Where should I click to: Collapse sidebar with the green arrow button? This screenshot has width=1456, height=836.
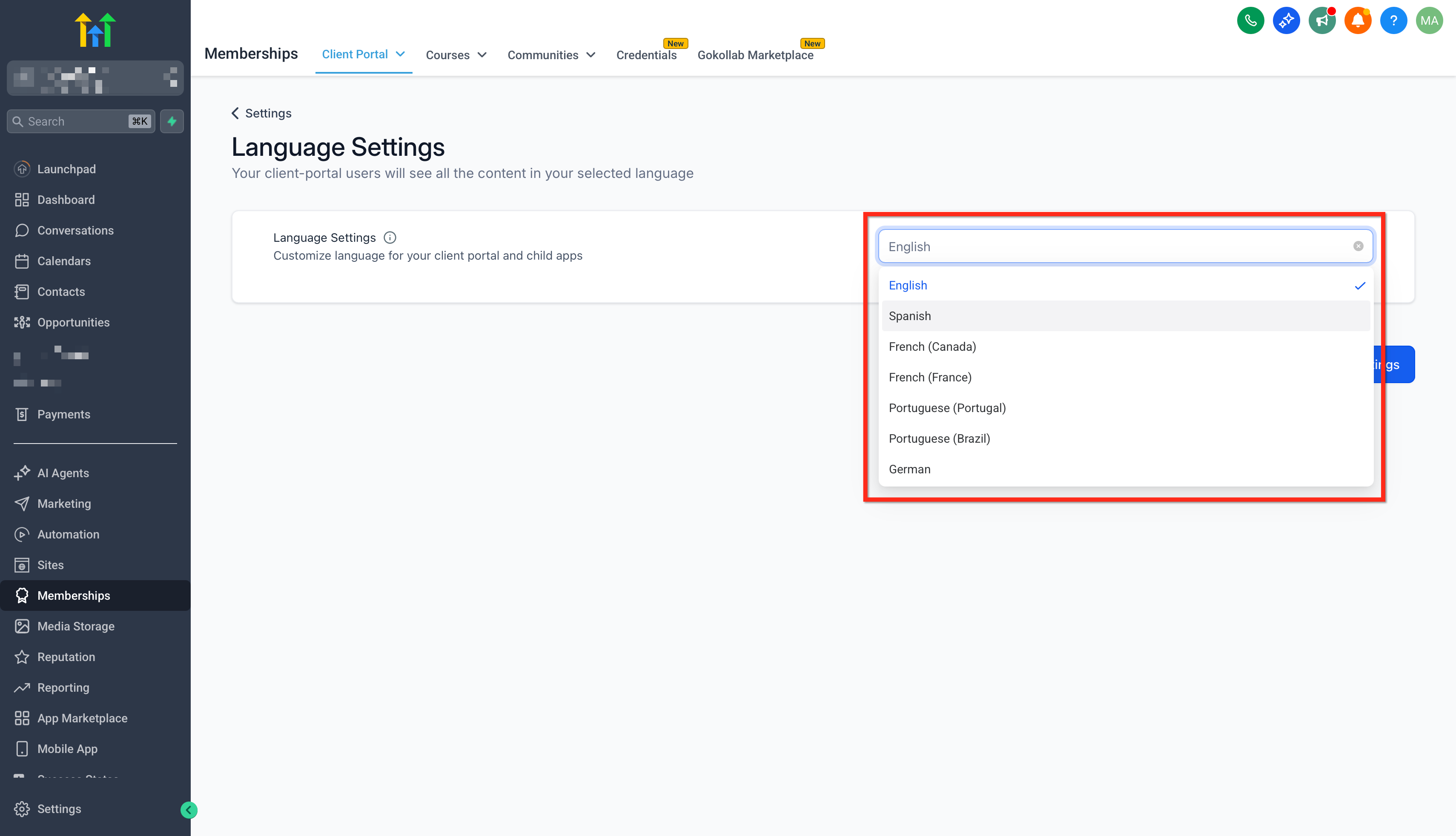[x=188, y=810]
